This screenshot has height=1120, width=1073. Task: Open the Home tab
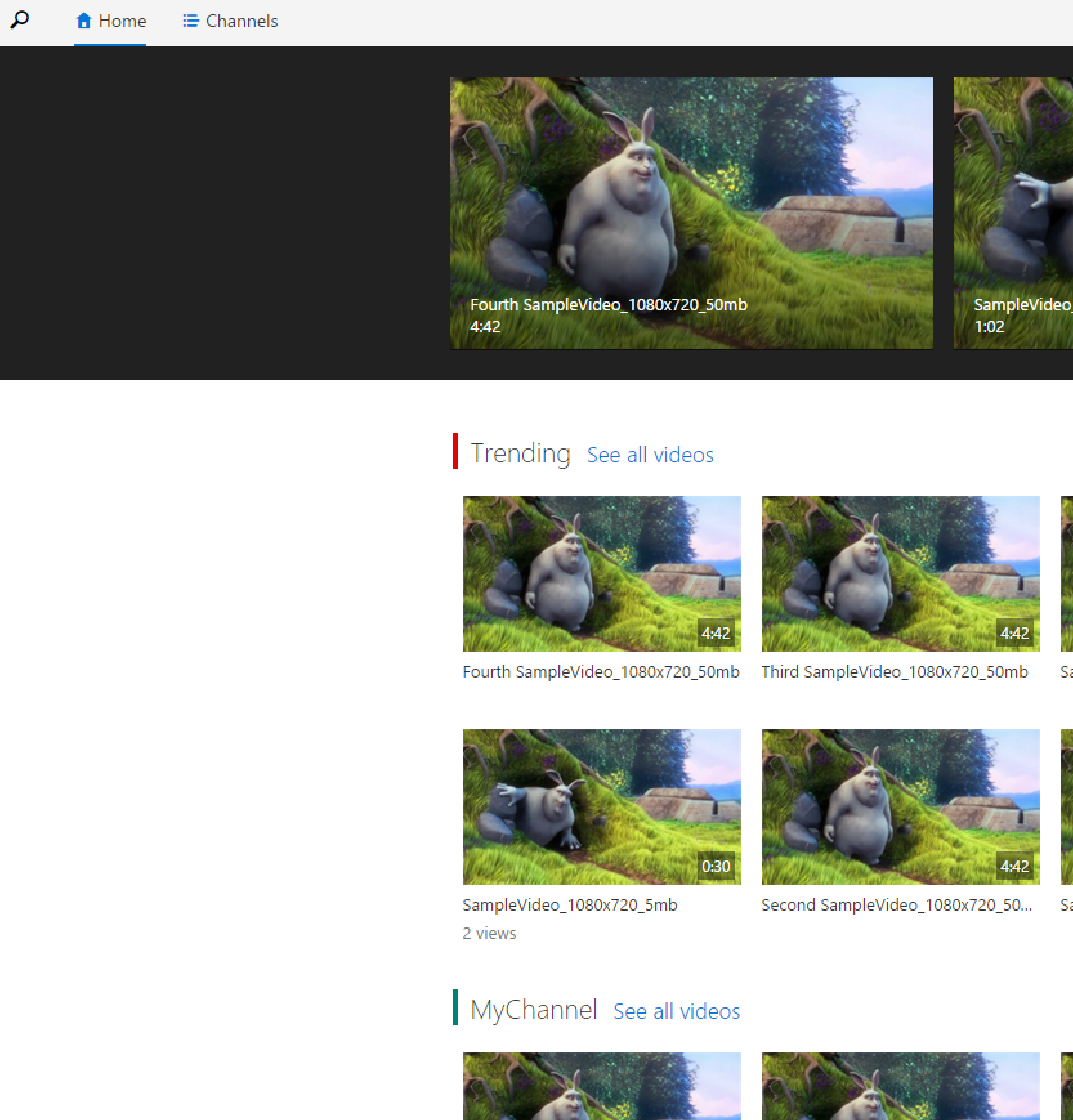pos(110,23)
